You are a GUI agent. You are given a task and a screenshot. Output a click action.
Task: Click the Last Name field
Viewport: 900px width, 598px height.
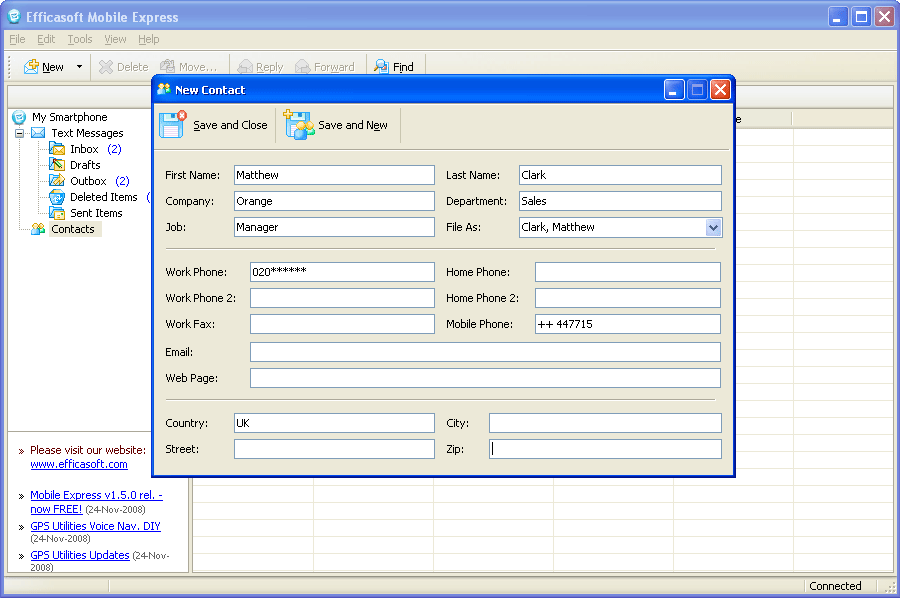click(620, 175)
